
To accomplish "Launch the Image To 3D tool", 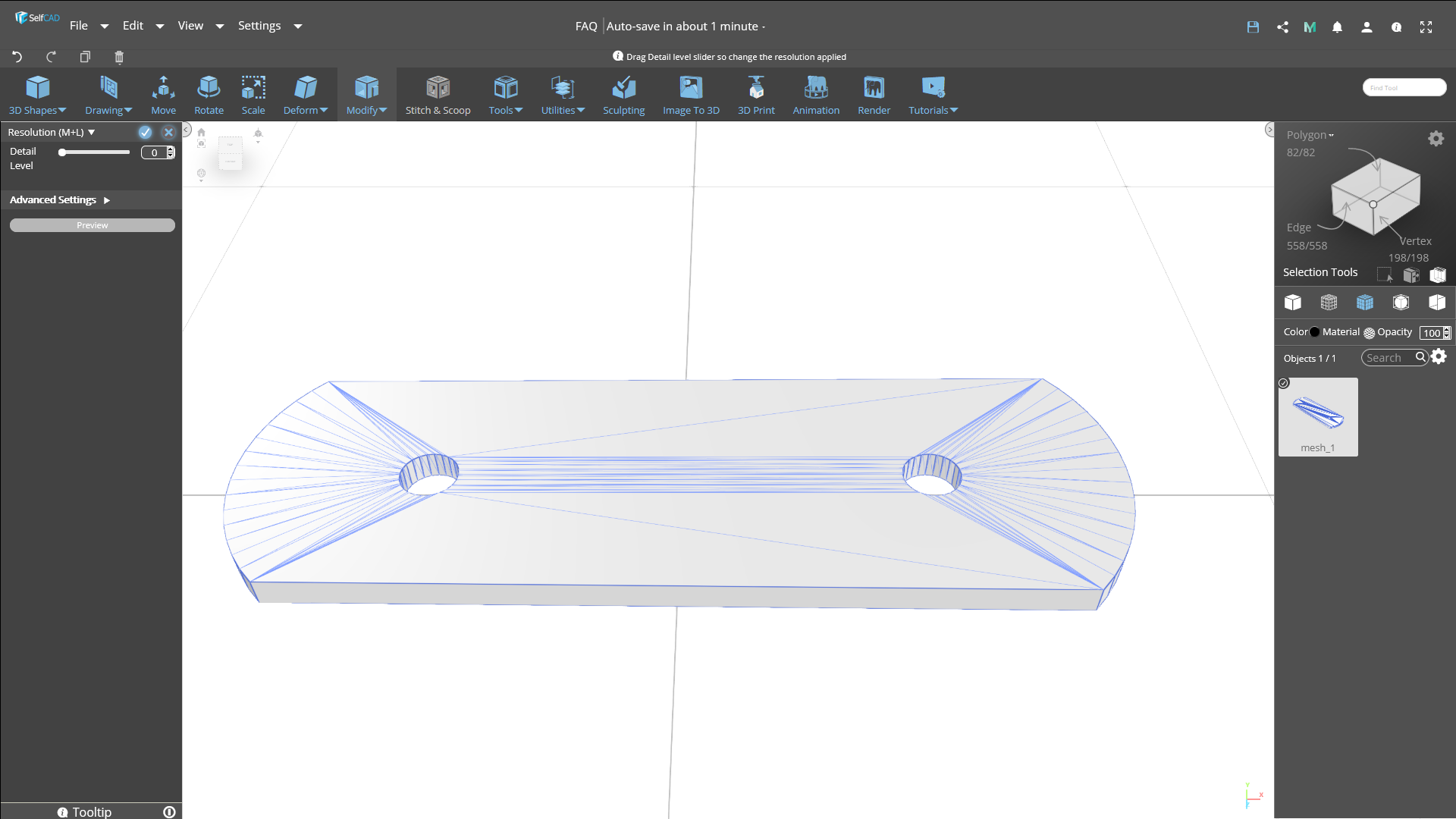I will click(x=691, y=94).
